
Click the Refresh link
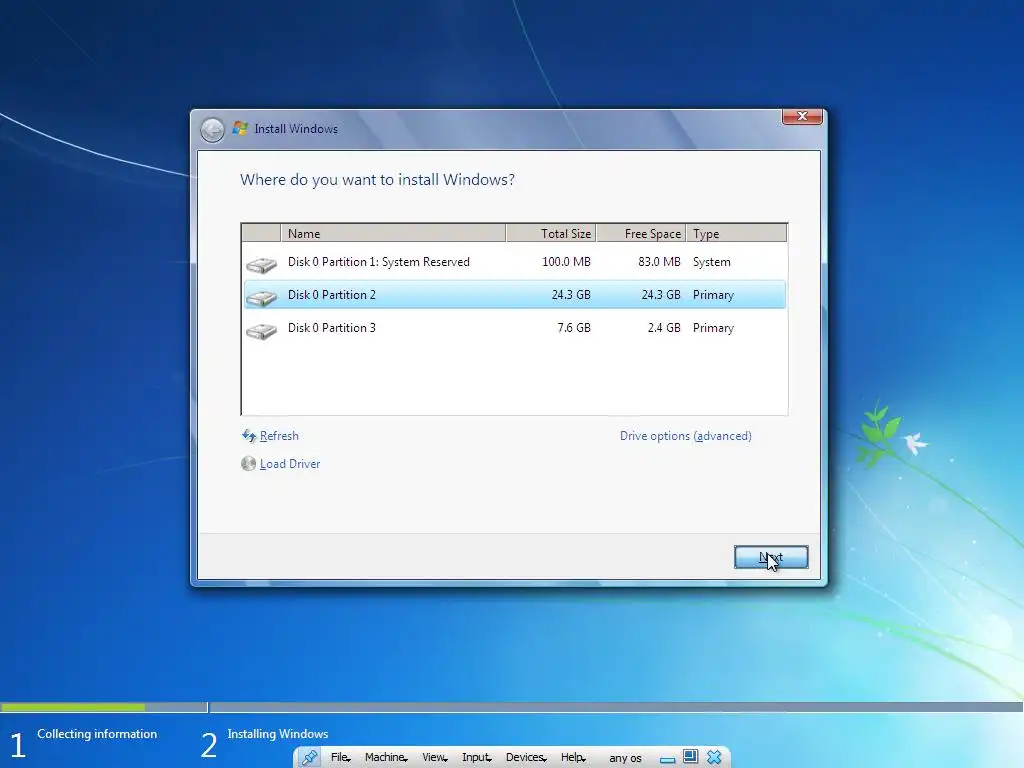click(x=279, y=436)
